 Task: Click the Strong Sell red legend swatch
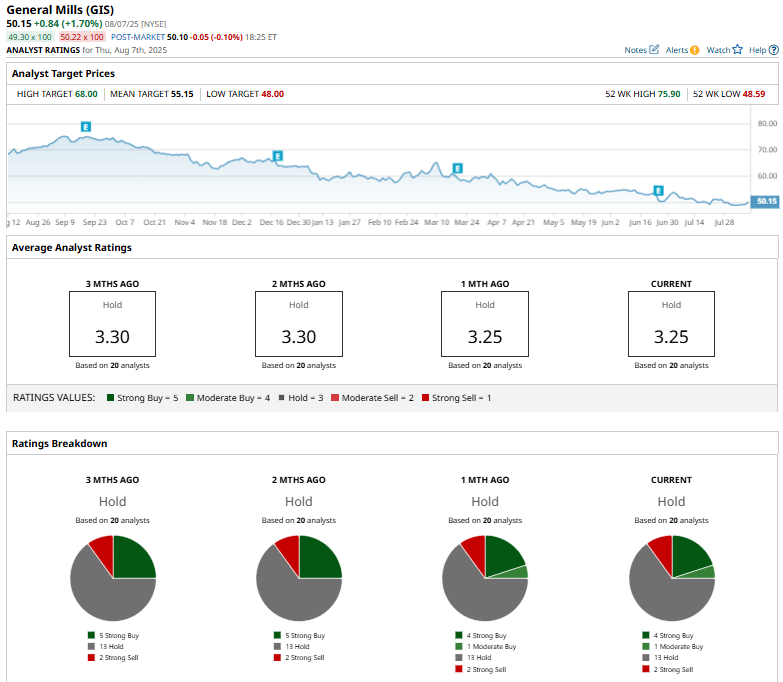425,398
